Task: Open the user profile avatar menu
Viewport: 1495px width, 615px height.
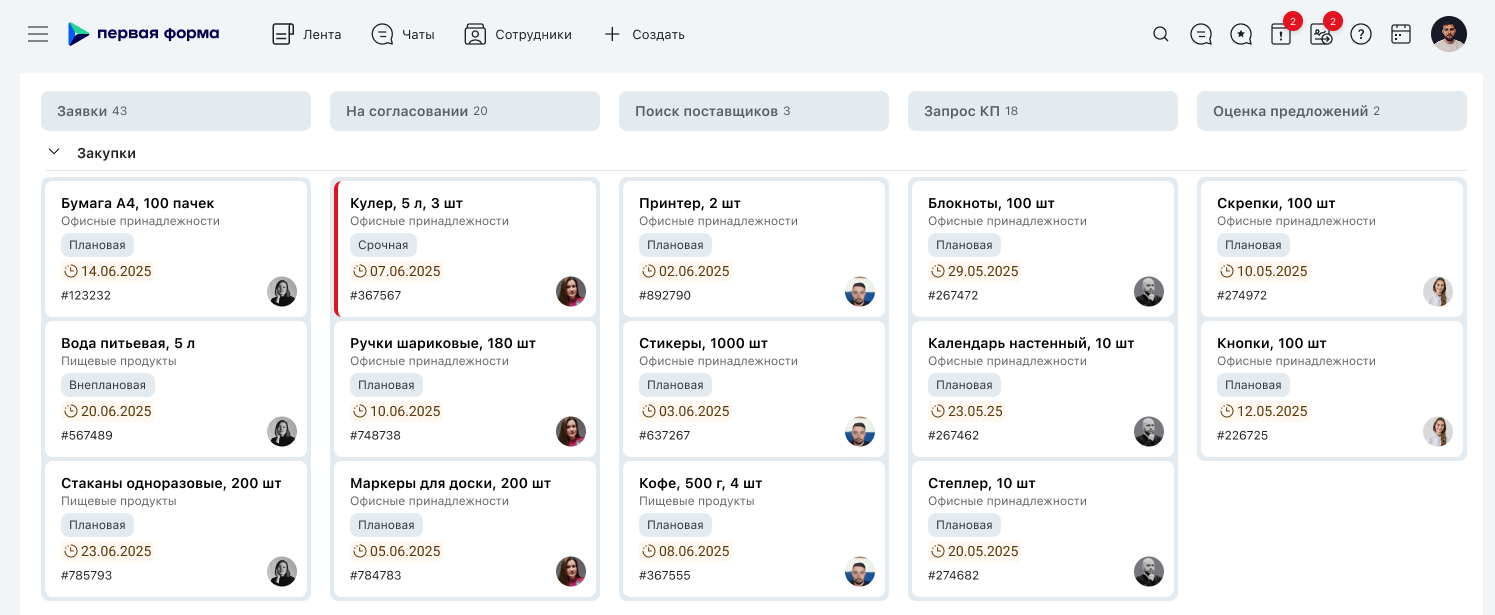Action: [1449, 34]
